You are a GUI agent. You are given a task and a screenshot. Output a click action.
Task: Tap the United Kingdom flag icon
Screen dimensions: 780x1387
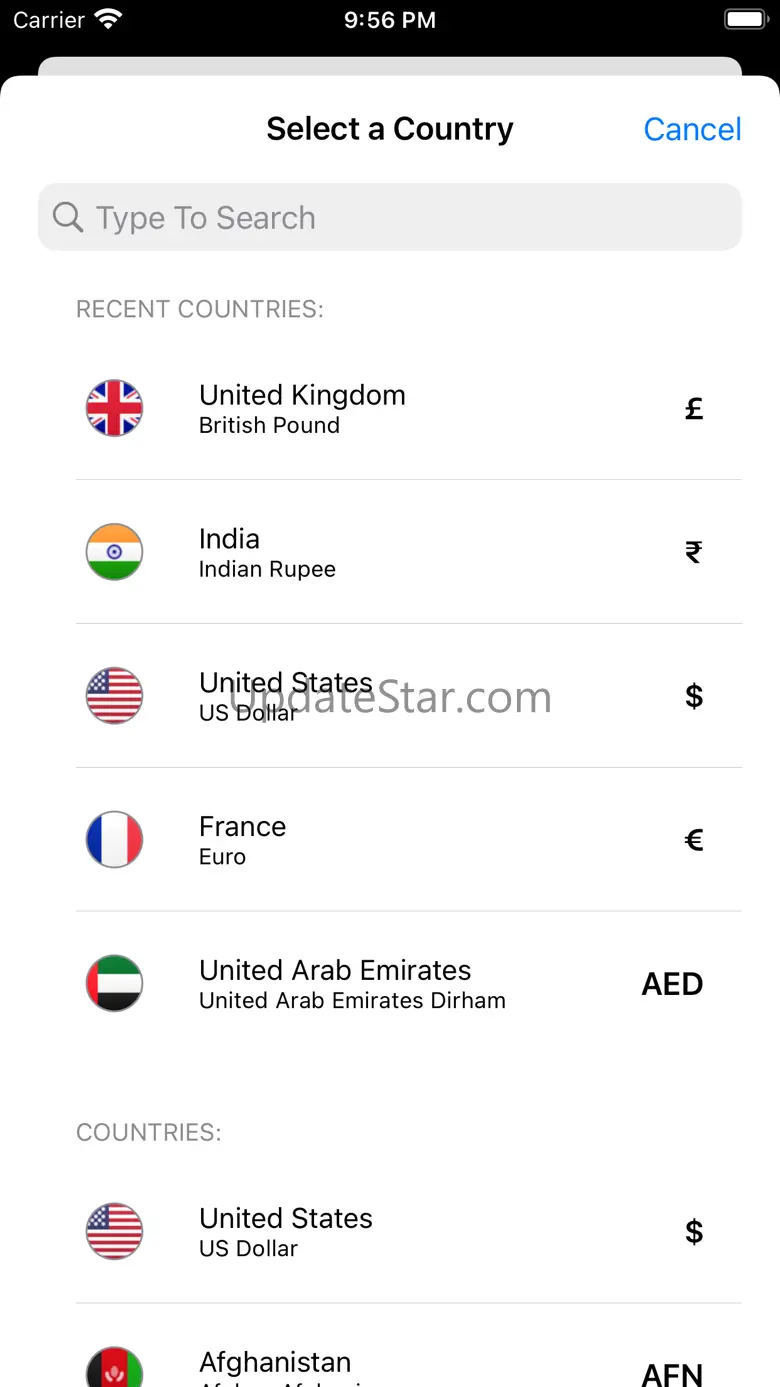(114, 408)
